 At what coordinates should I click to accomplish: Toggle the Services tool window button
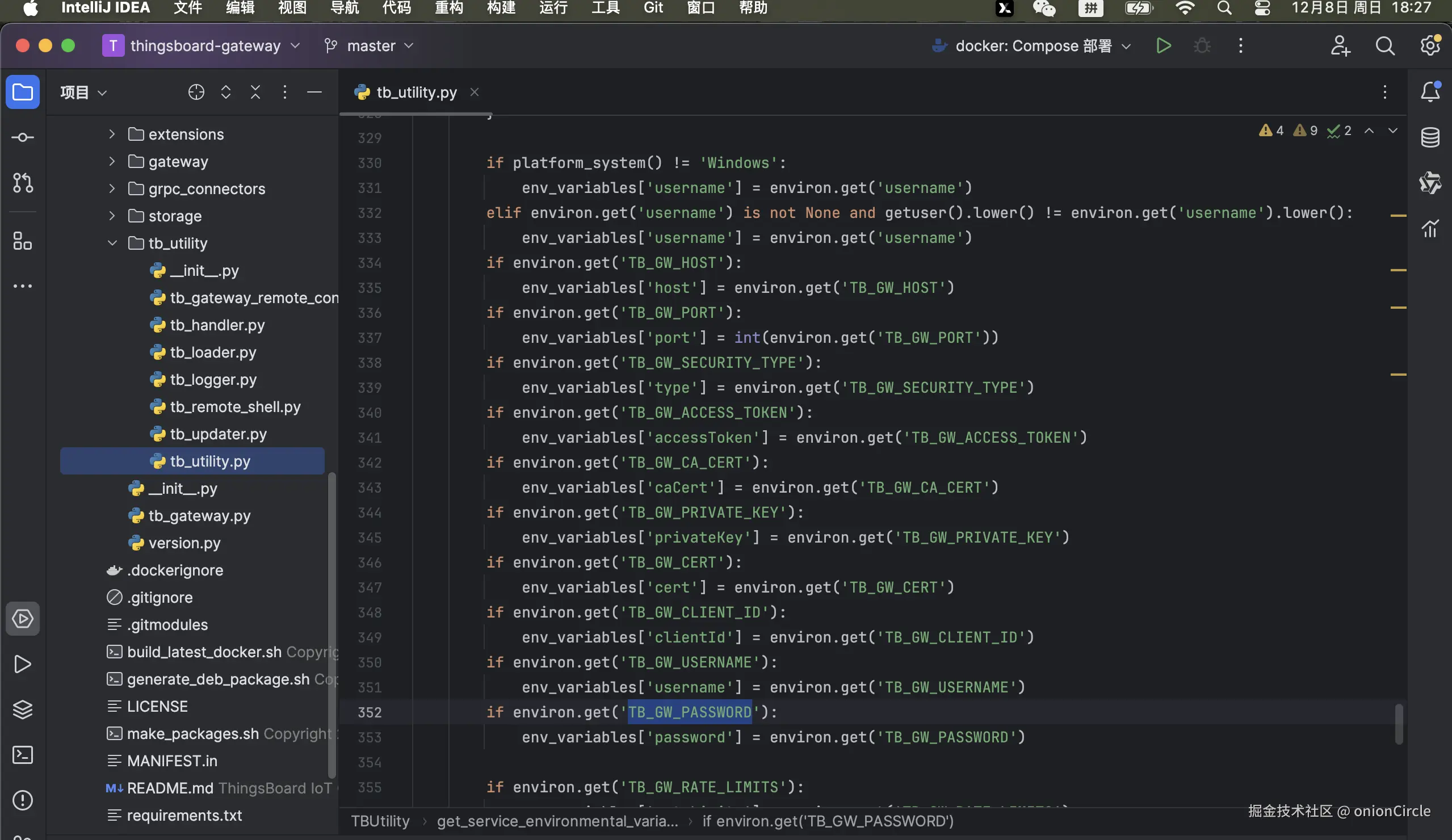[23, 619]
